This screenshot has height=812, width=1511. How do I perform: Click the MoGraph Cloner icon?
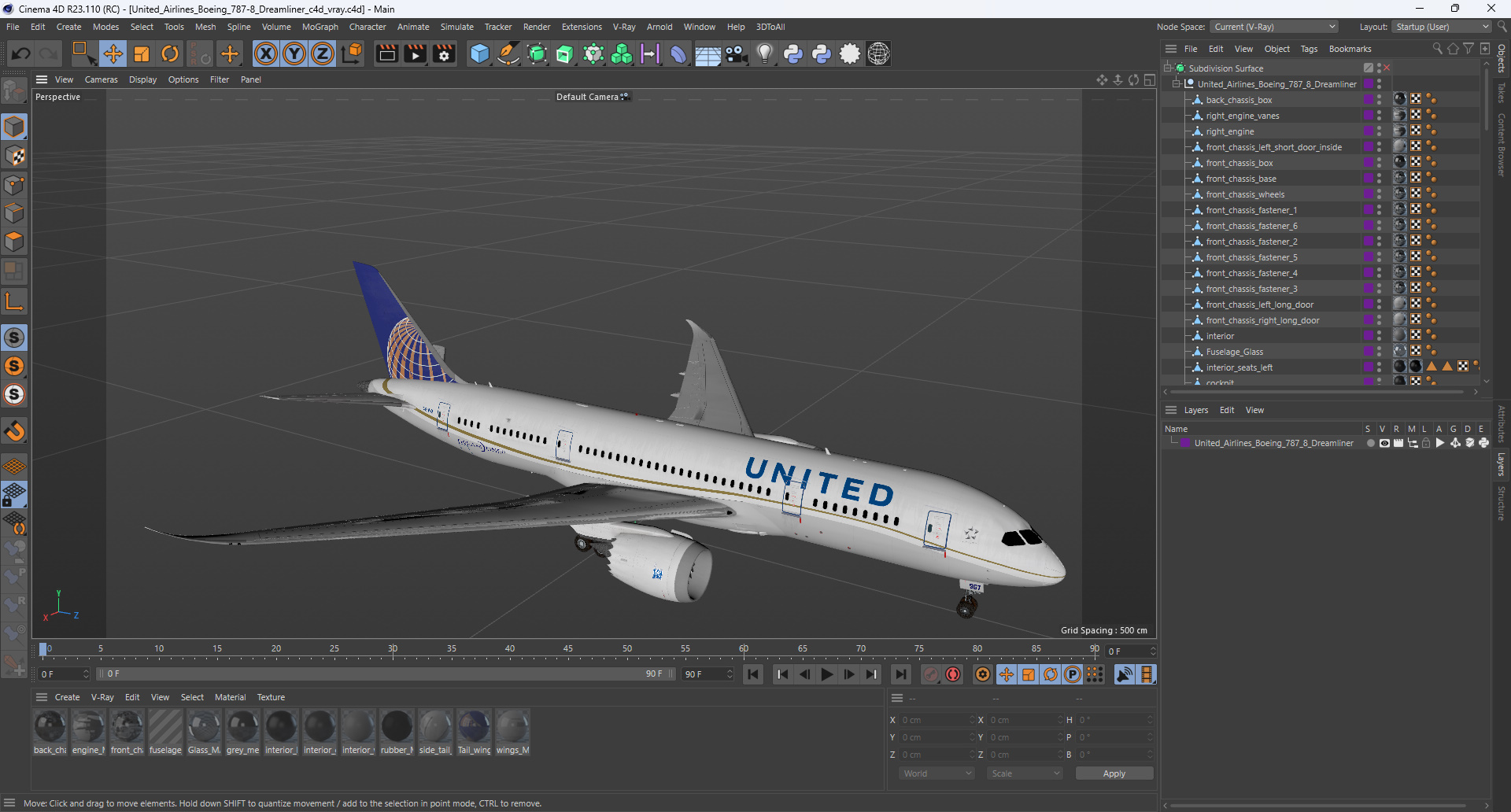coord(622,54)
